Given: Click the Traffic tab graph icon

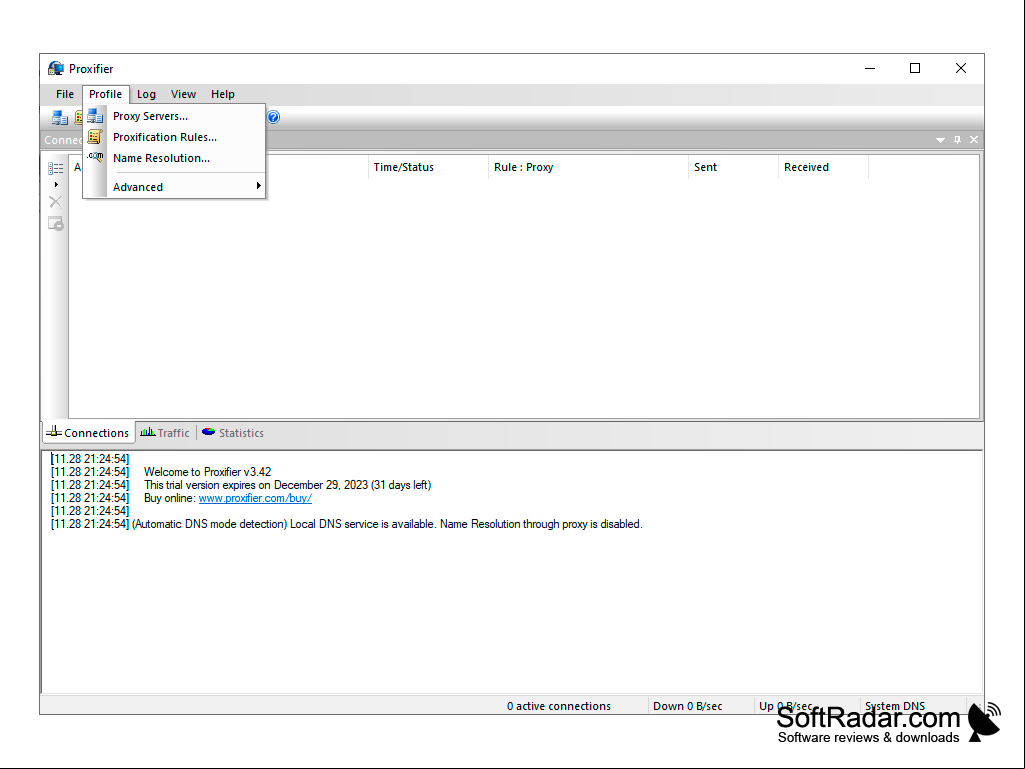Looking at the screenshot, I should (148, 432).
